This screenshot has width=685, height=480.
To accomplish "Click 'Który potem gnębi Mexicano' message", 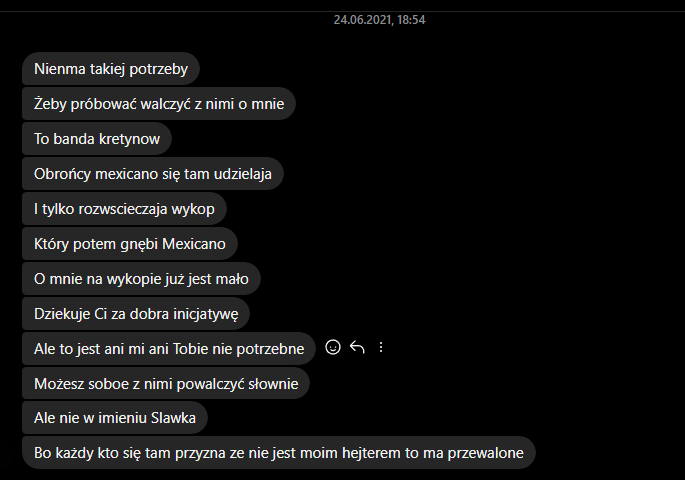I will tap(130, 244).
